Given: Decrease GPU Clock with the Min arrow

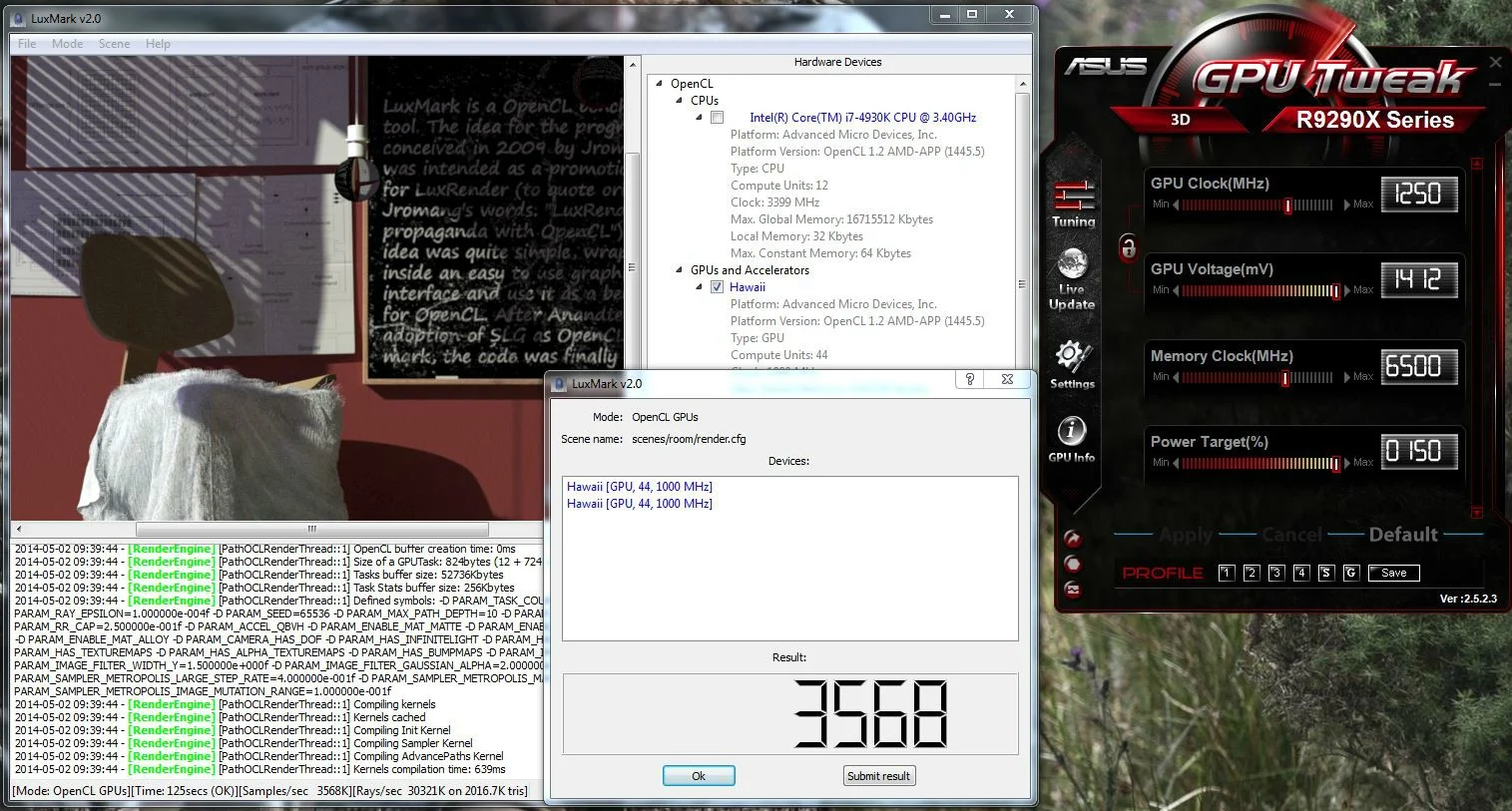Looking at the screenshot, I should [1176, 204].
